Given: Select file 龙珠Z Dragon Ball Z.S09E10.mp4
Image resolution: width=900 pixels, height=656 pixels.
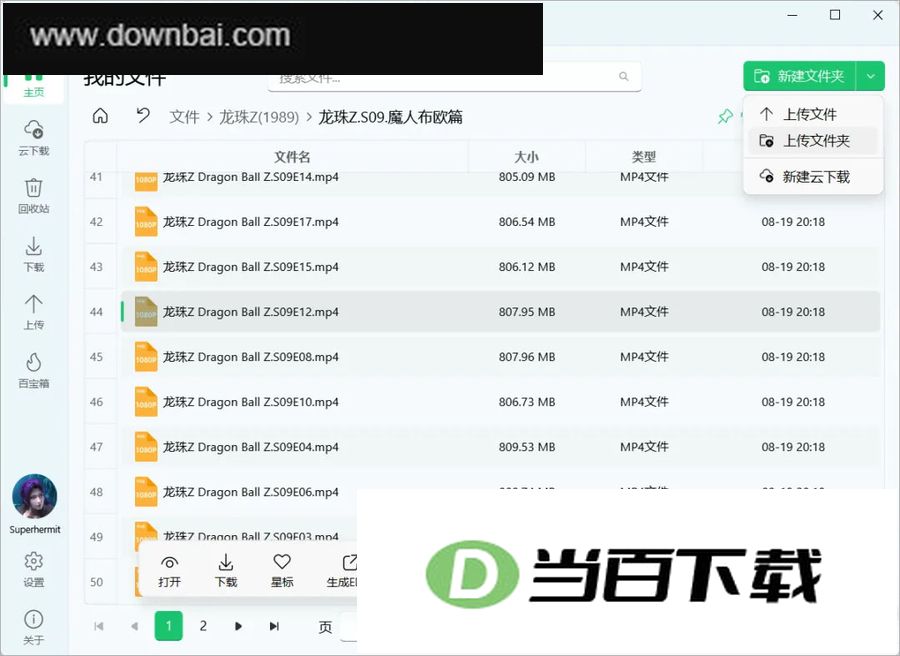Looking at the screenshot, I should (x=500, y=402).
